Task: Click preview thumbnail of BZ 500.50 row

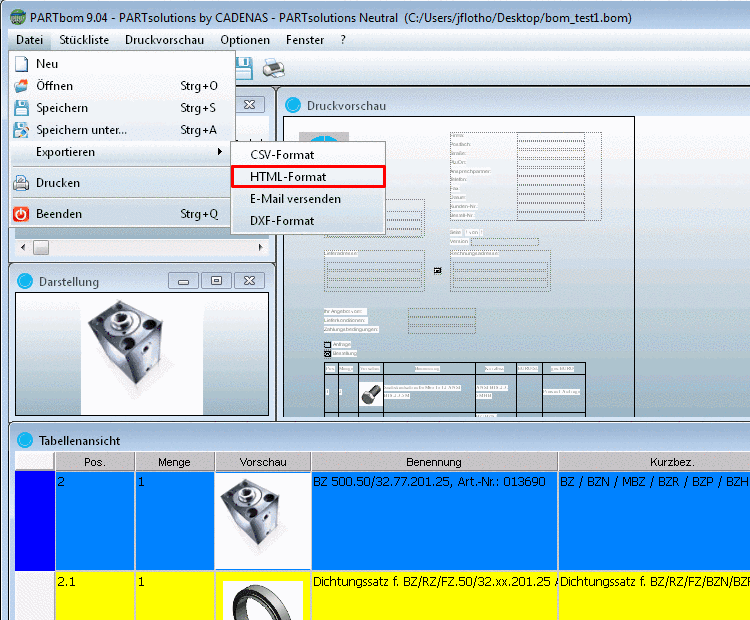Action: (263, 520)
